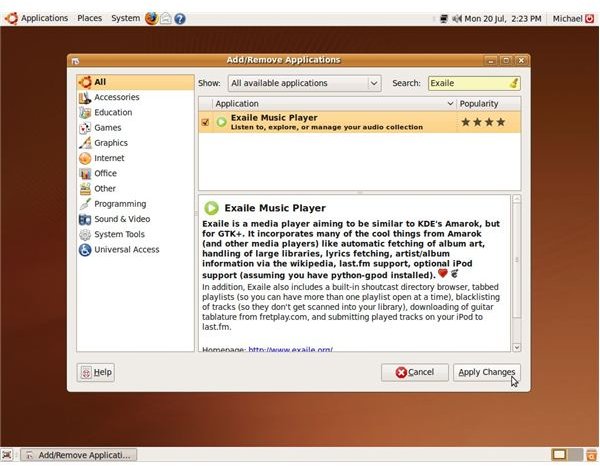Click the Accessories category label
The height and width of the screenshot is (466, 600).
coord(117,97)
